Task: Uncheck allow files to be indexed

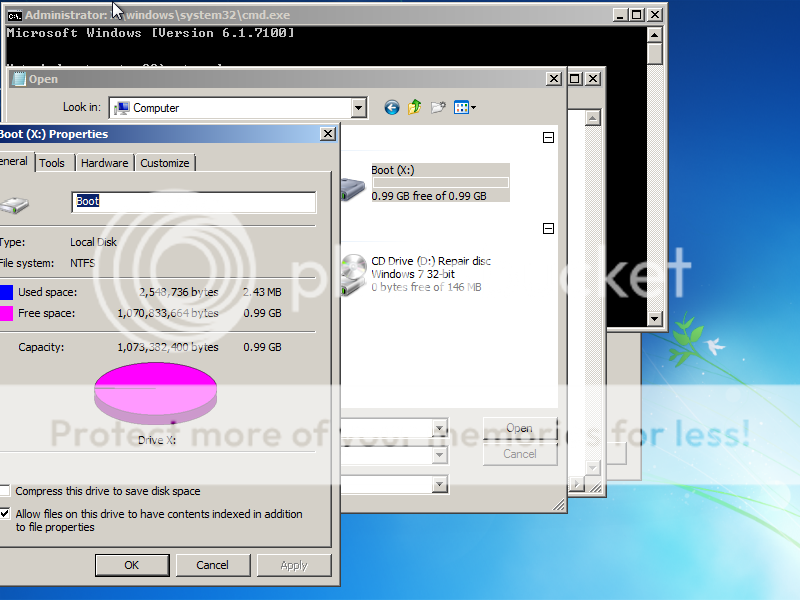Action: click(6, 514)
